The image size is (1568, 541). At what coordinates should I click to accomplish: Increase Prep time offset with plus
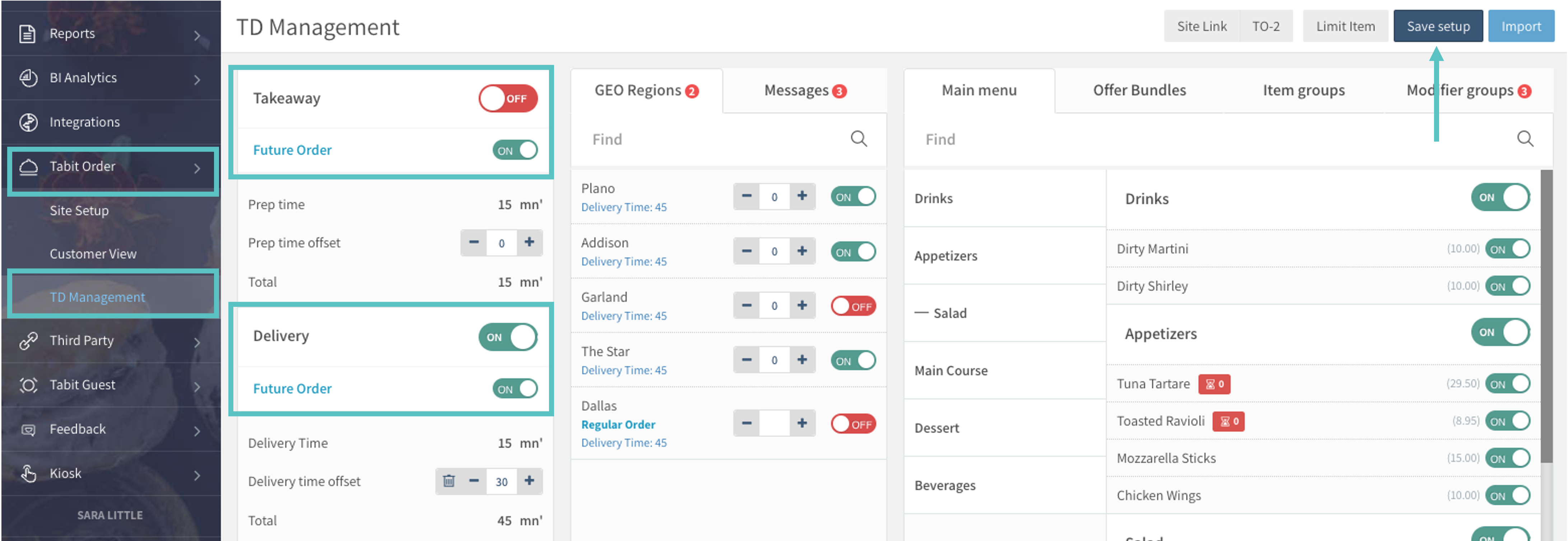tap(530, 242)
